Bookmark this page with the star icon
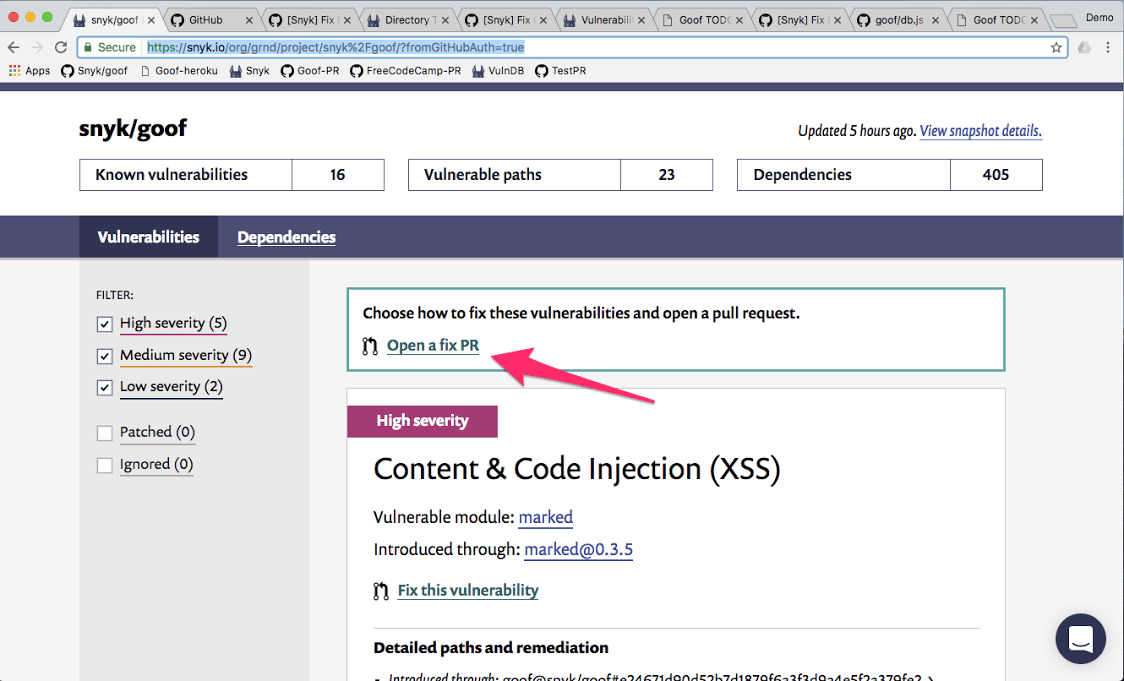This screenshot has width=1124, height=681. 1056,47
